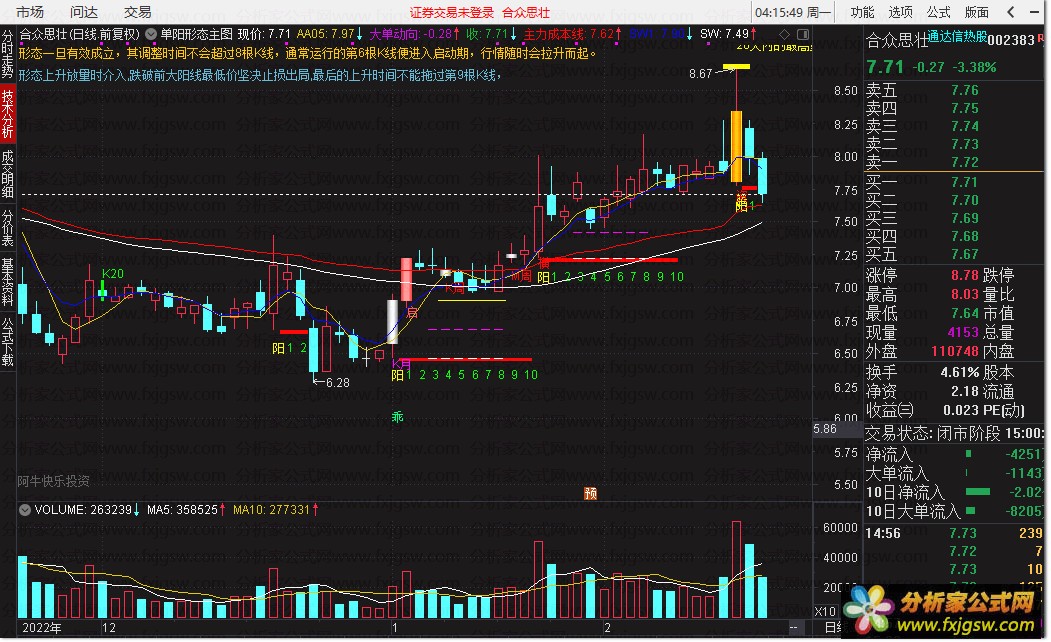Click the 2022年 date axis label
The image size is (1051, 642).
tap(42, 628)
